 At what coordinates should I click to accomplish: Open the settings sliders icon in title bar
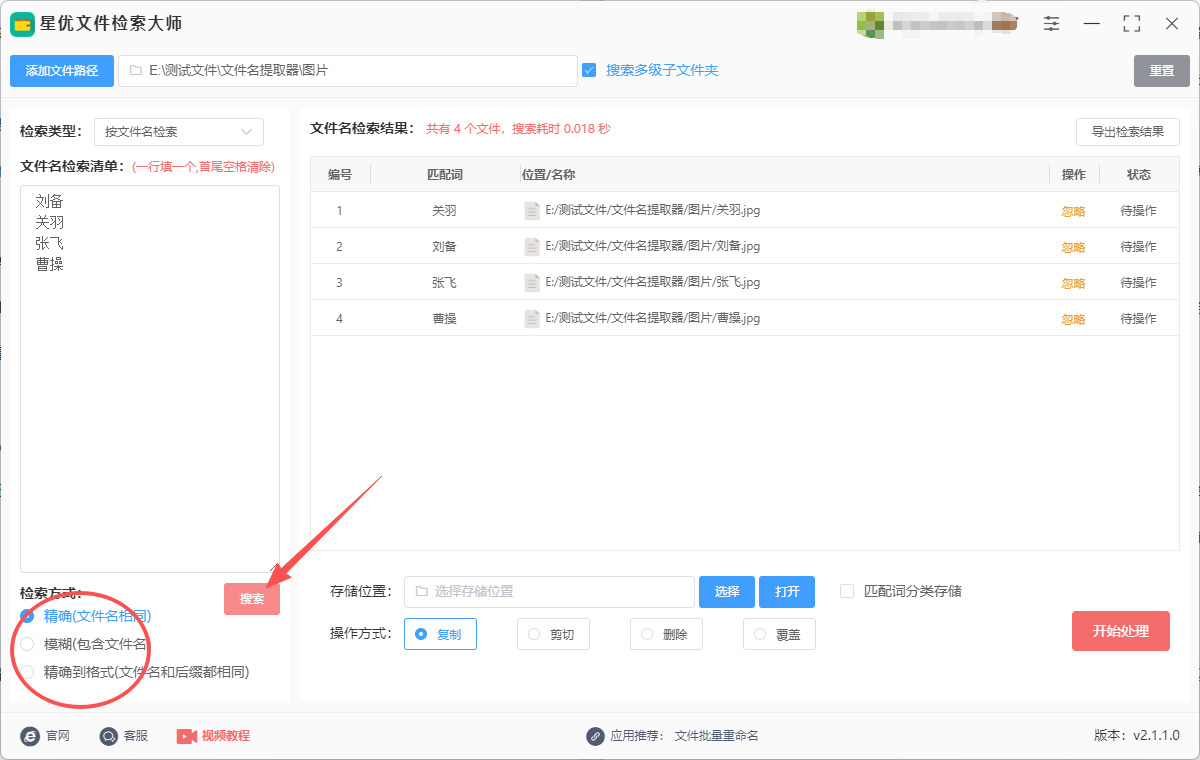tap(1052, 23)
